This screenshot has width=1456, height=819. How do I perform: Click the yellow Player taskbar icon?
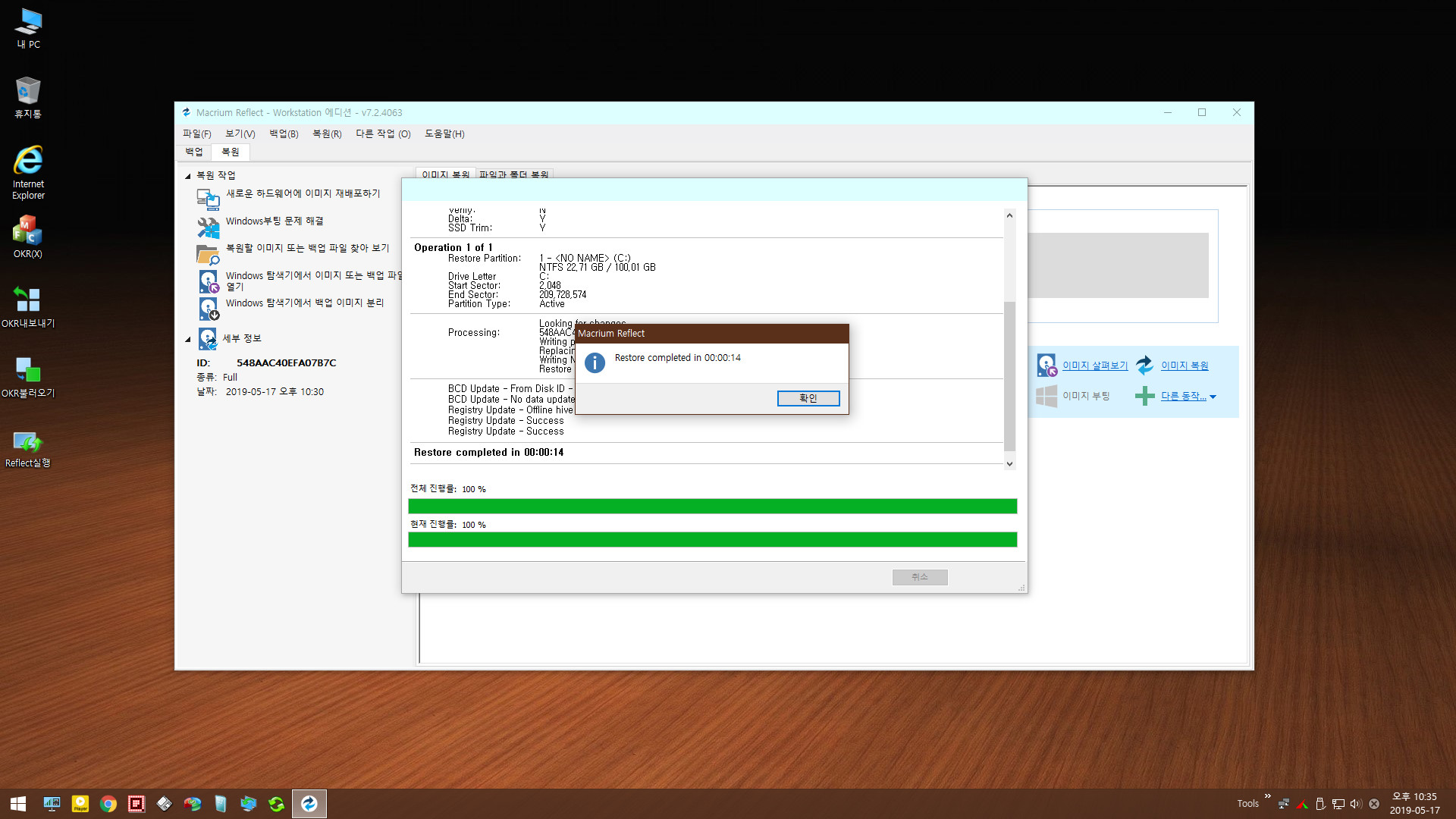tap(80, 804)
